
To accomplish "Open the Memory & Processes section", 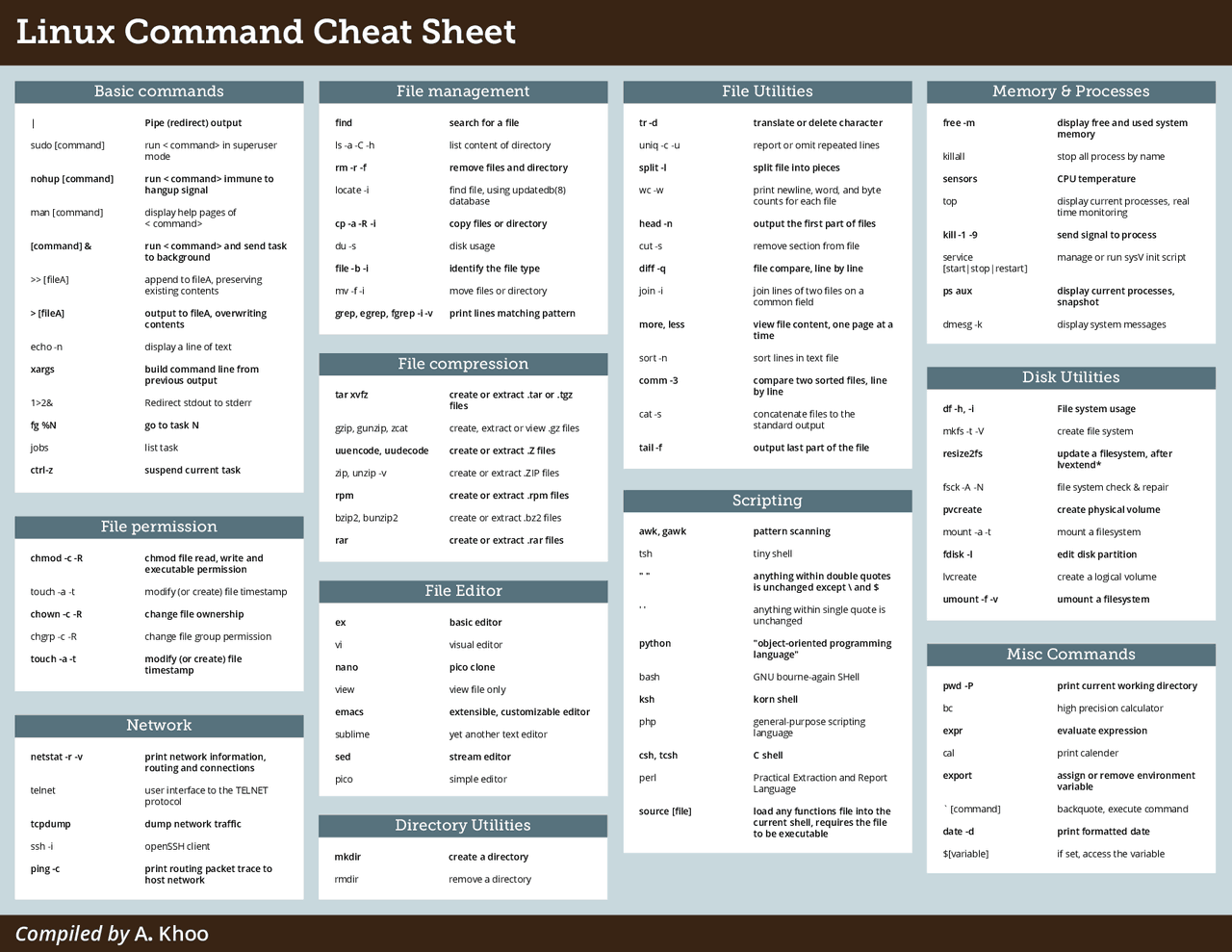I will click(1070, 91).
